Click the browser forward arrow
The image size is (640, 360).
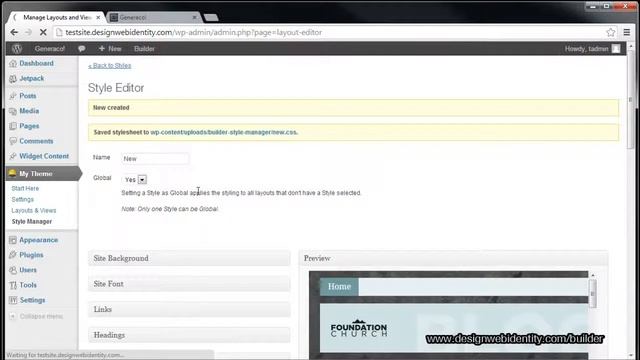click(28, 32)
